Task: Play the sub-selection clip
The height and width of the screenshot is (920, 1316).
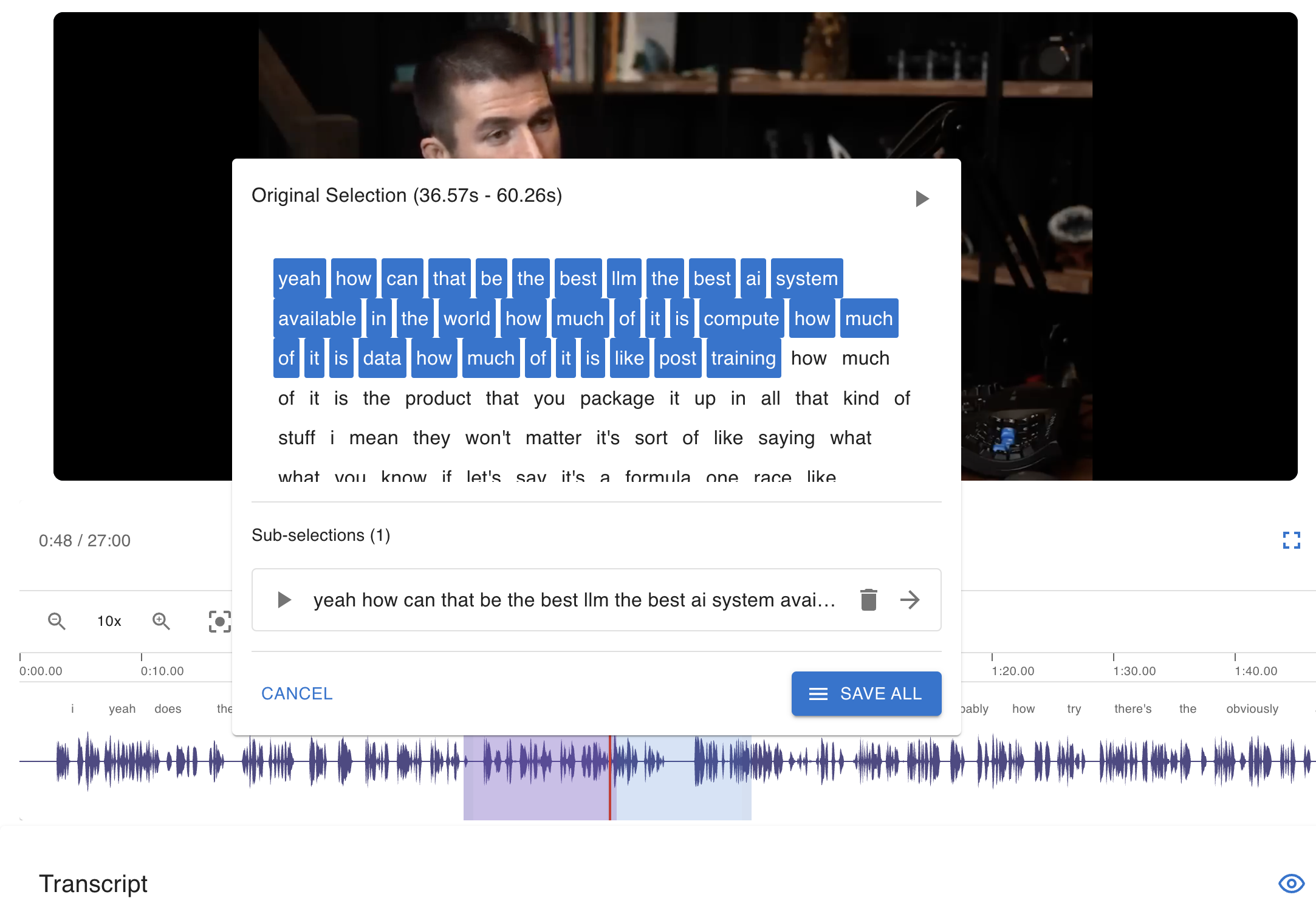Action: (284, 600)
